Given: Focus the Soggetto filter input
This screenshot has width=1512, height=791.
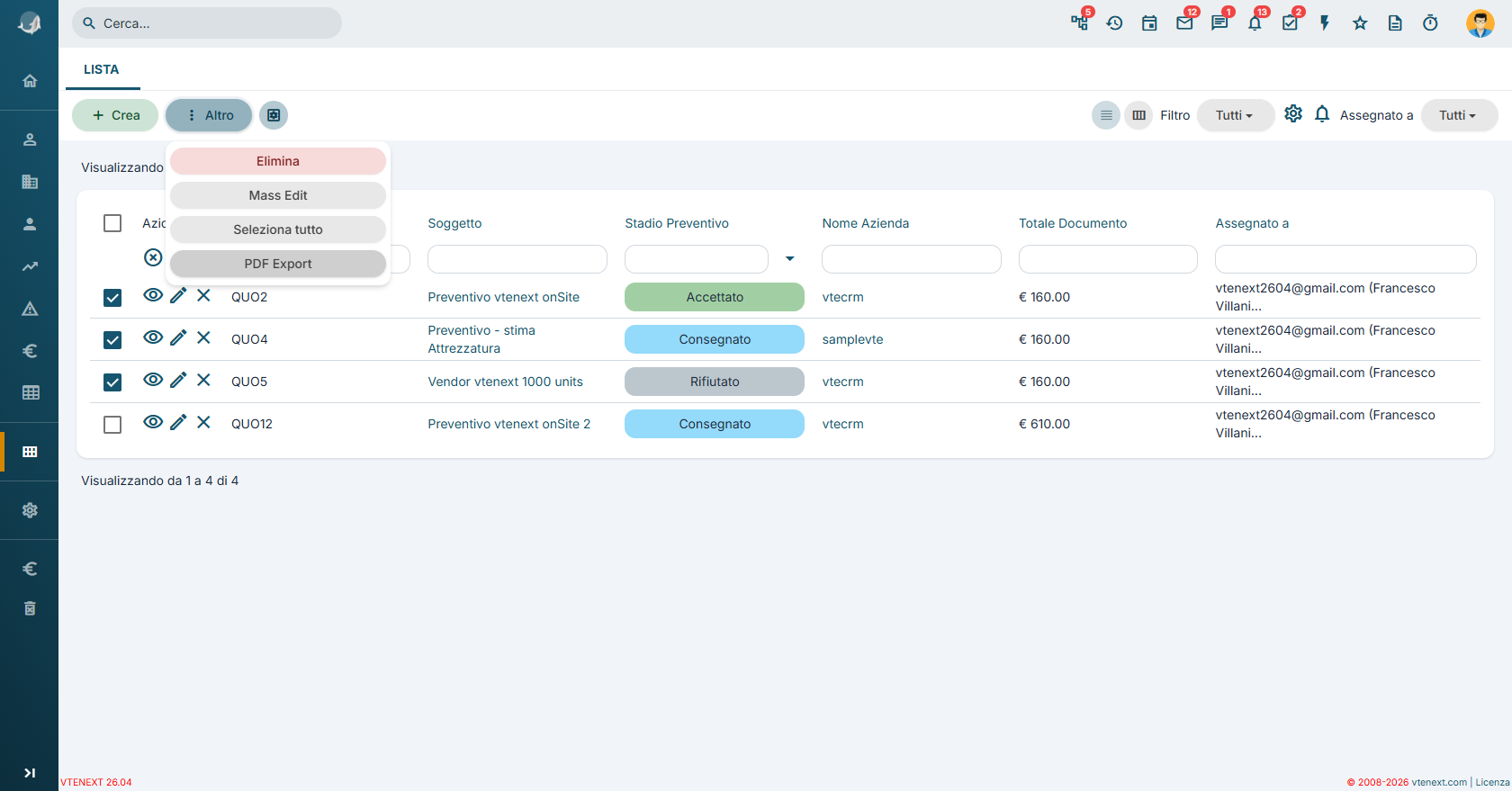Looking at the screenshot, I should pyautogui.click(x=517, y=259).
